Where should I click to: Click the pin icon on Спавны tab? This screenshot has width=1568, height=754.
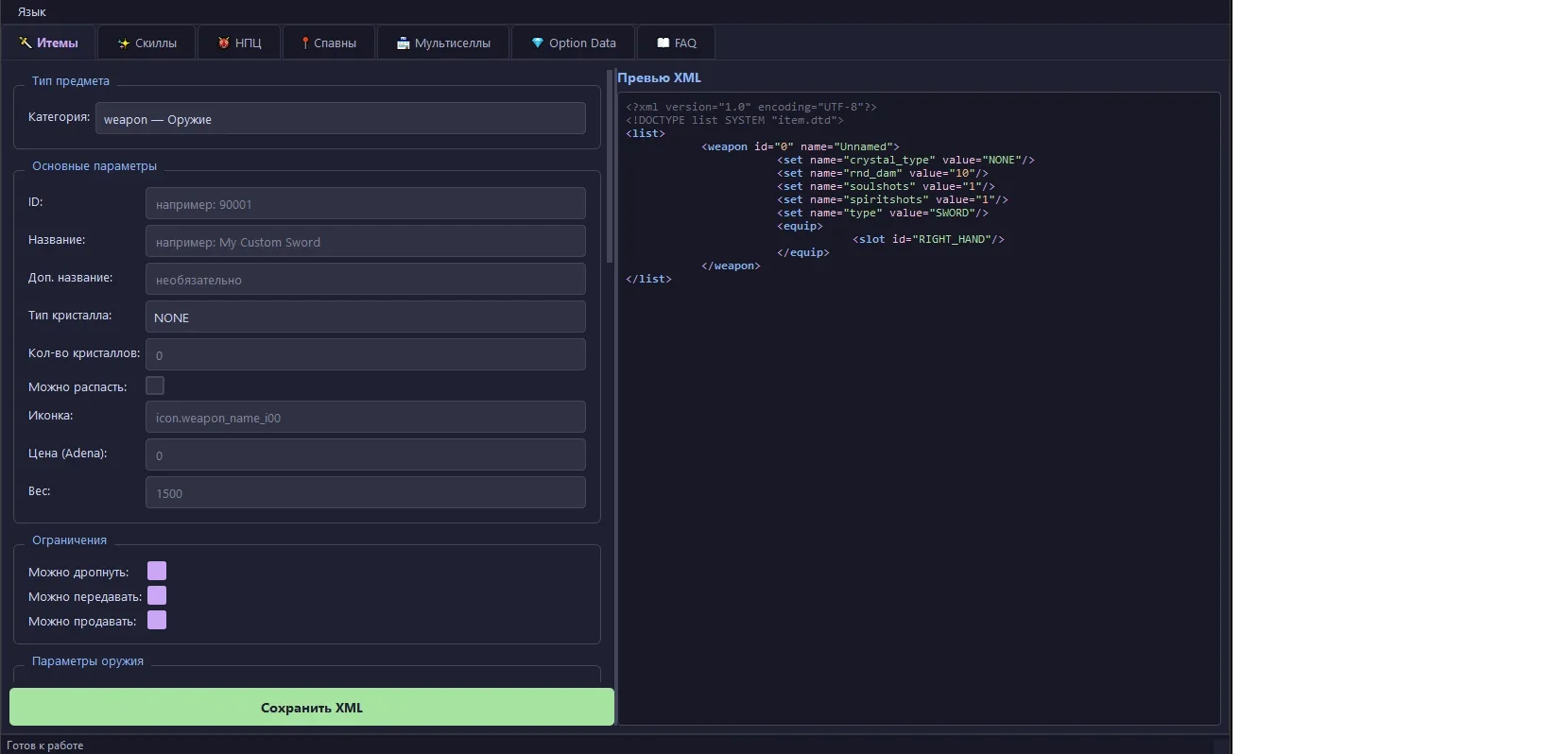click(305, 43)
